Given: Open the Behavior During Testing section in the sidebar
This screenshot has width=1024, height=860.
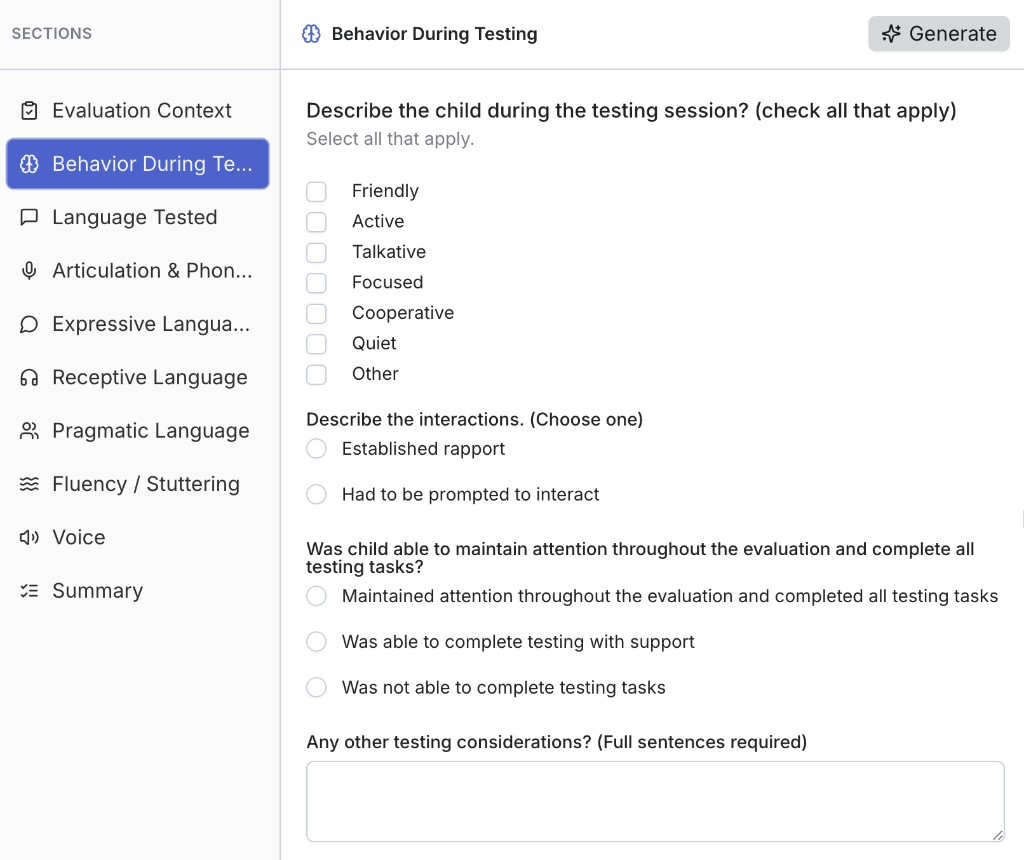Looking at the screenshot, I should (138, 164).
